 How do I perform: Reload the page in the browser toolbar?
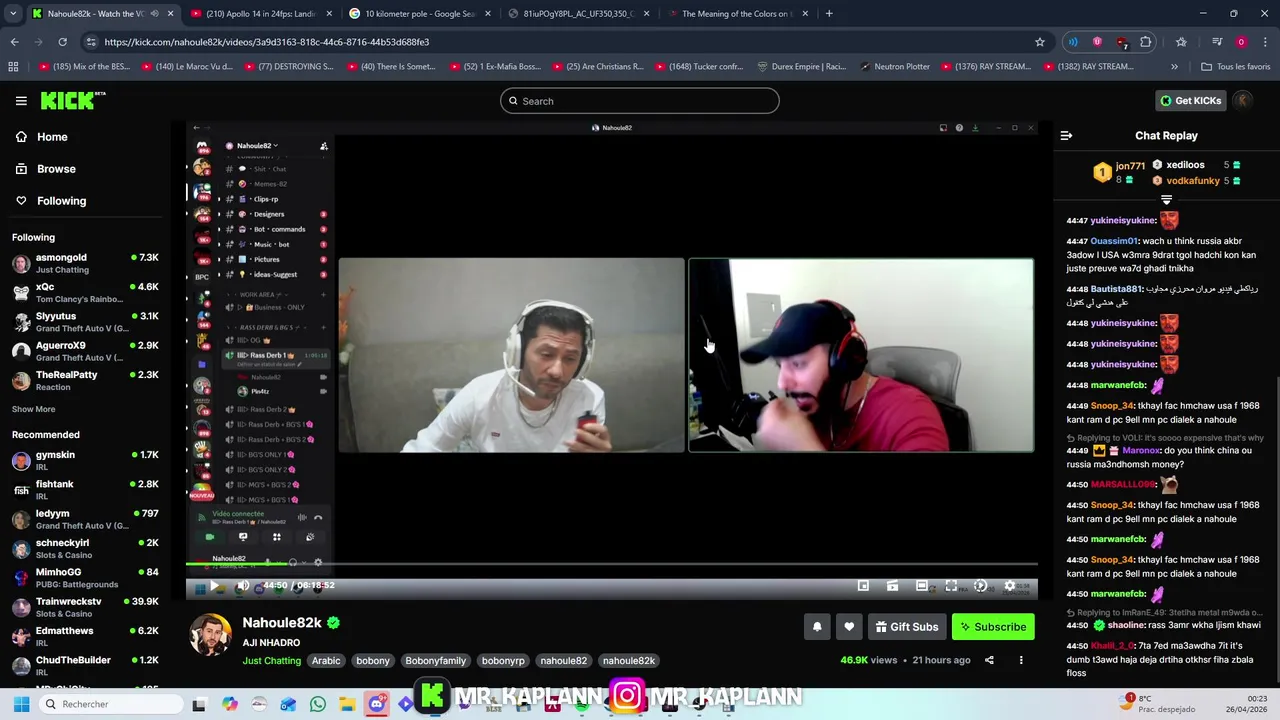(62, 42)
